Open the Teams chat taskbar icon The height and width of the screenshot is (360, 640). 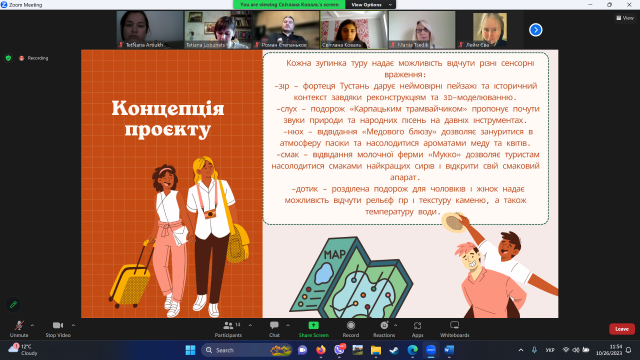(302, 350)
